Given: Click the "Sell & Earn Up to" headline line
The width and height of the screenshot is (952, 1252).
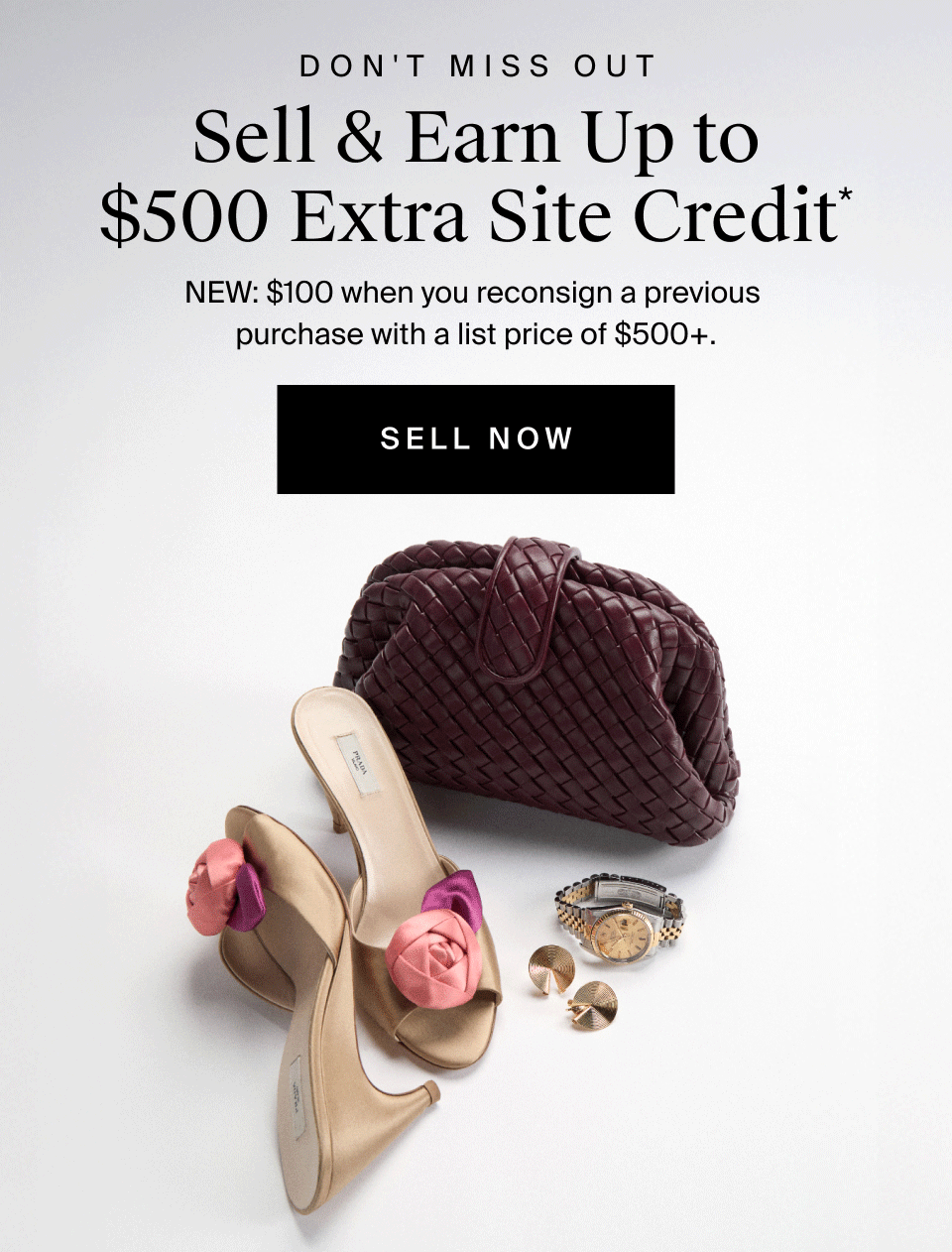Looking at the screenshot, I should pos(476,137).
